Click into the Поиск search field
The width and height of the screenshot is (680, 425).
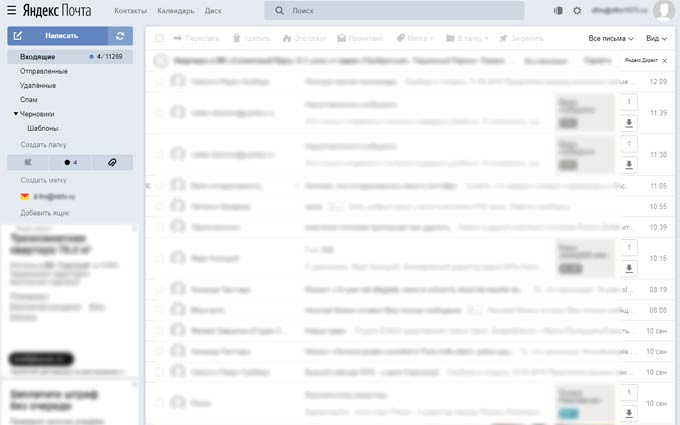pyautogui.click(x=400, y=10)
